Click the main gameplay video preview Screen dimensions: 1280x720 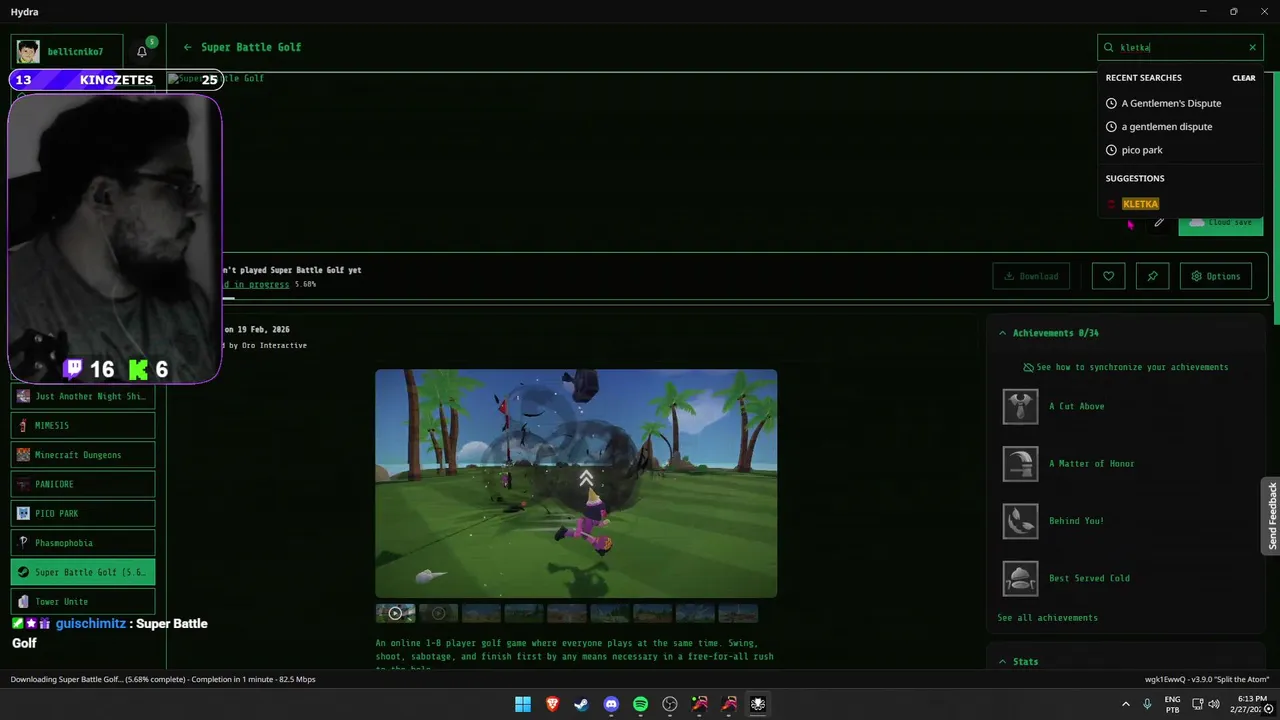pyautogui.click(x=576, y=483)
